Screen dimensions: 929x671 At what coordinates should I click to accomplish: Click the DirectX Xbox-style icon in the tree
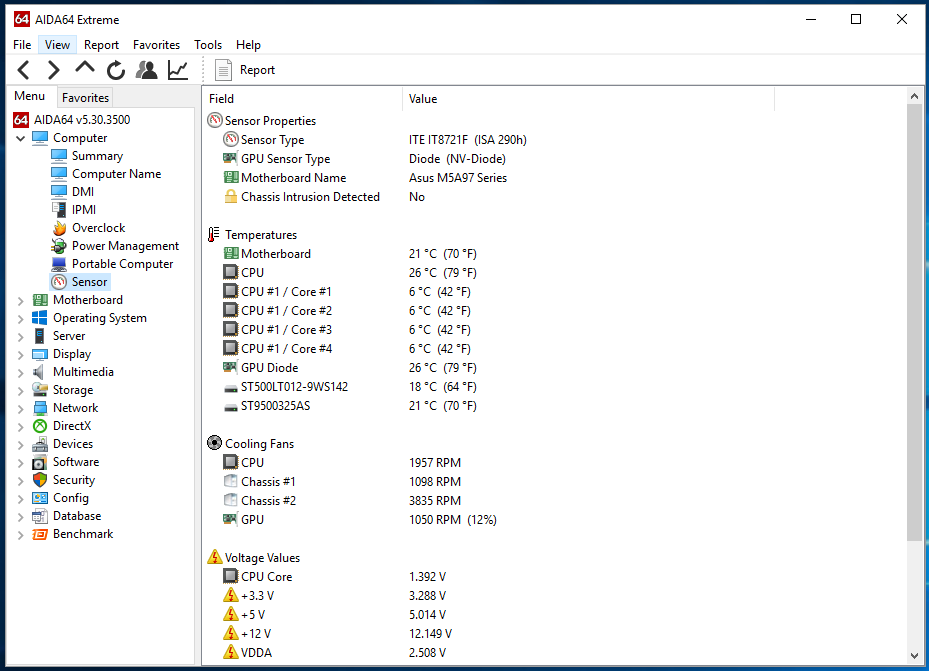(x=40, y=426)
